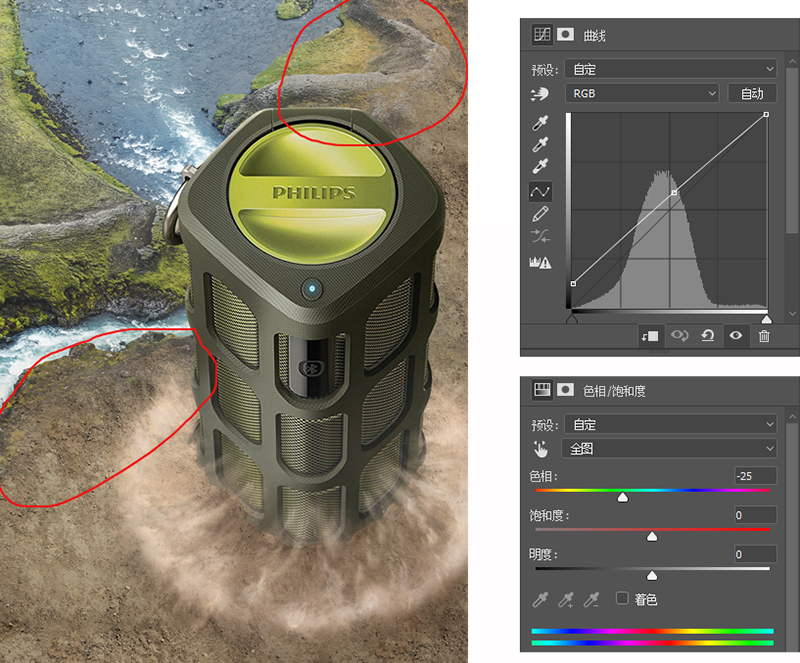
Task: Select the plain eyedropper in Hue/Saturation panel
Action: pyautogui.click(x=540, y=599)
